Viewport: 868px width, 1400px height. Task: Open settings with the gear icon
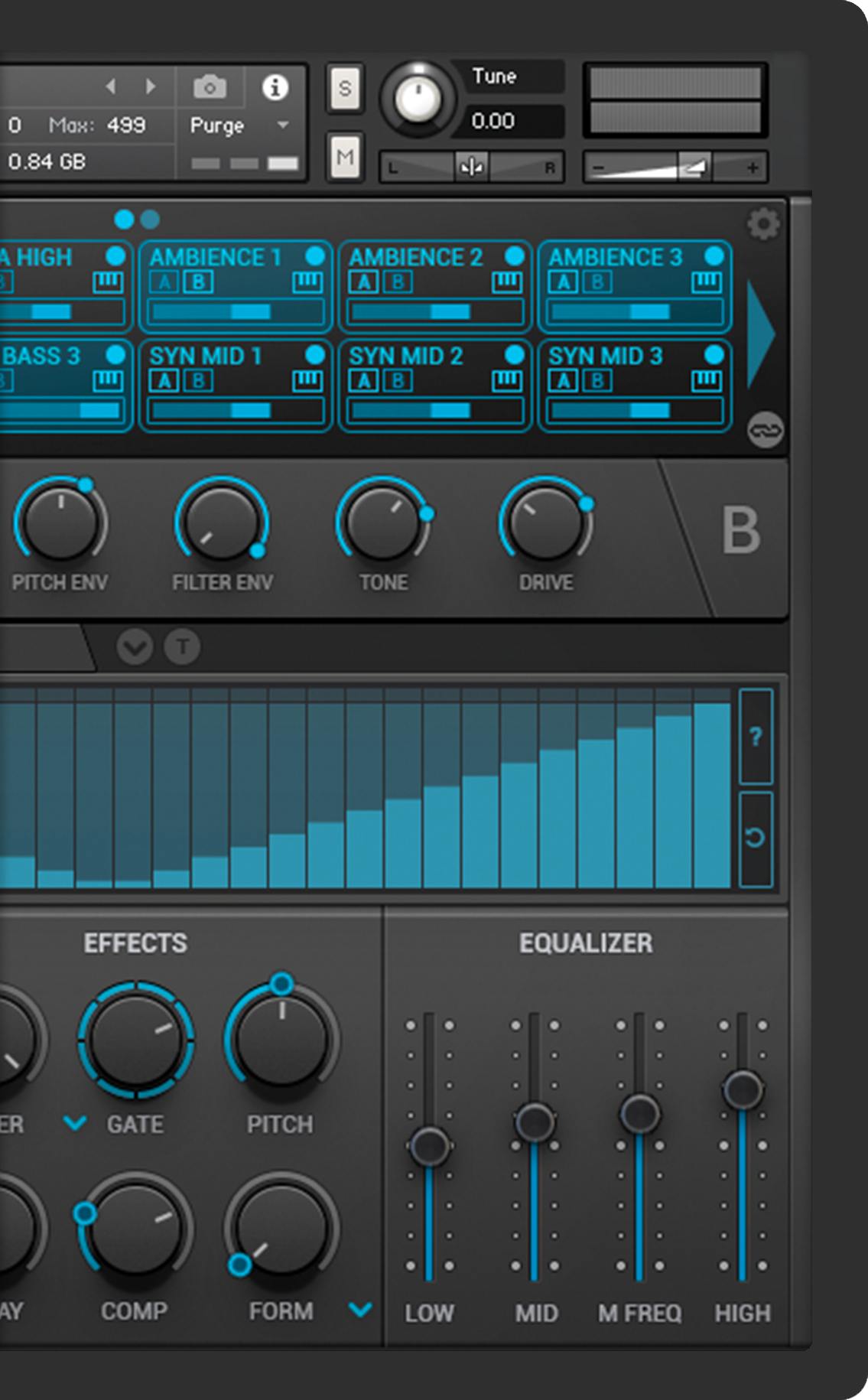click(763, 224)
